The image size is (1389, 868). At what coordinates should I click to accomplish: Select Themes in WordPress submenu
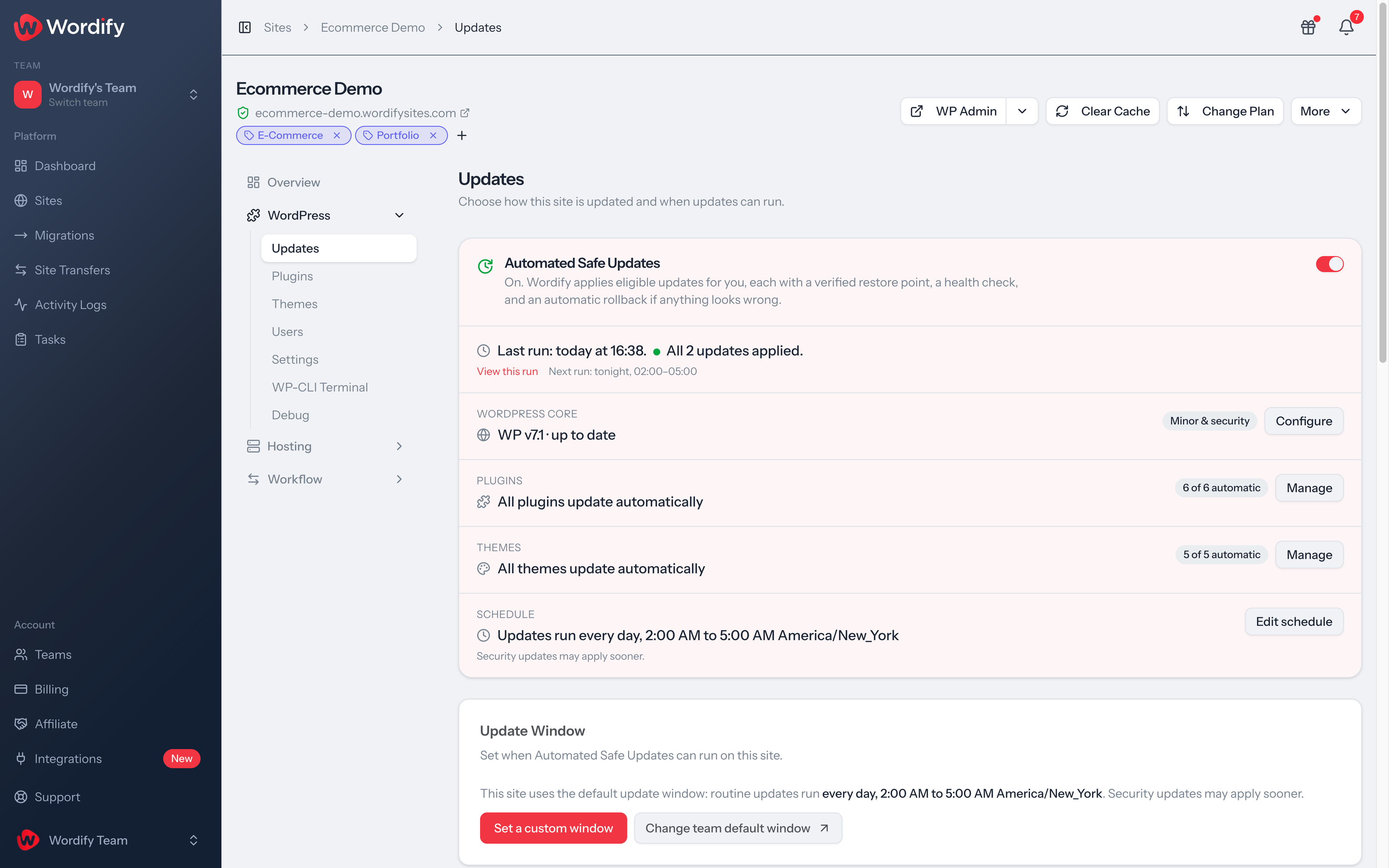coord(339,304)
